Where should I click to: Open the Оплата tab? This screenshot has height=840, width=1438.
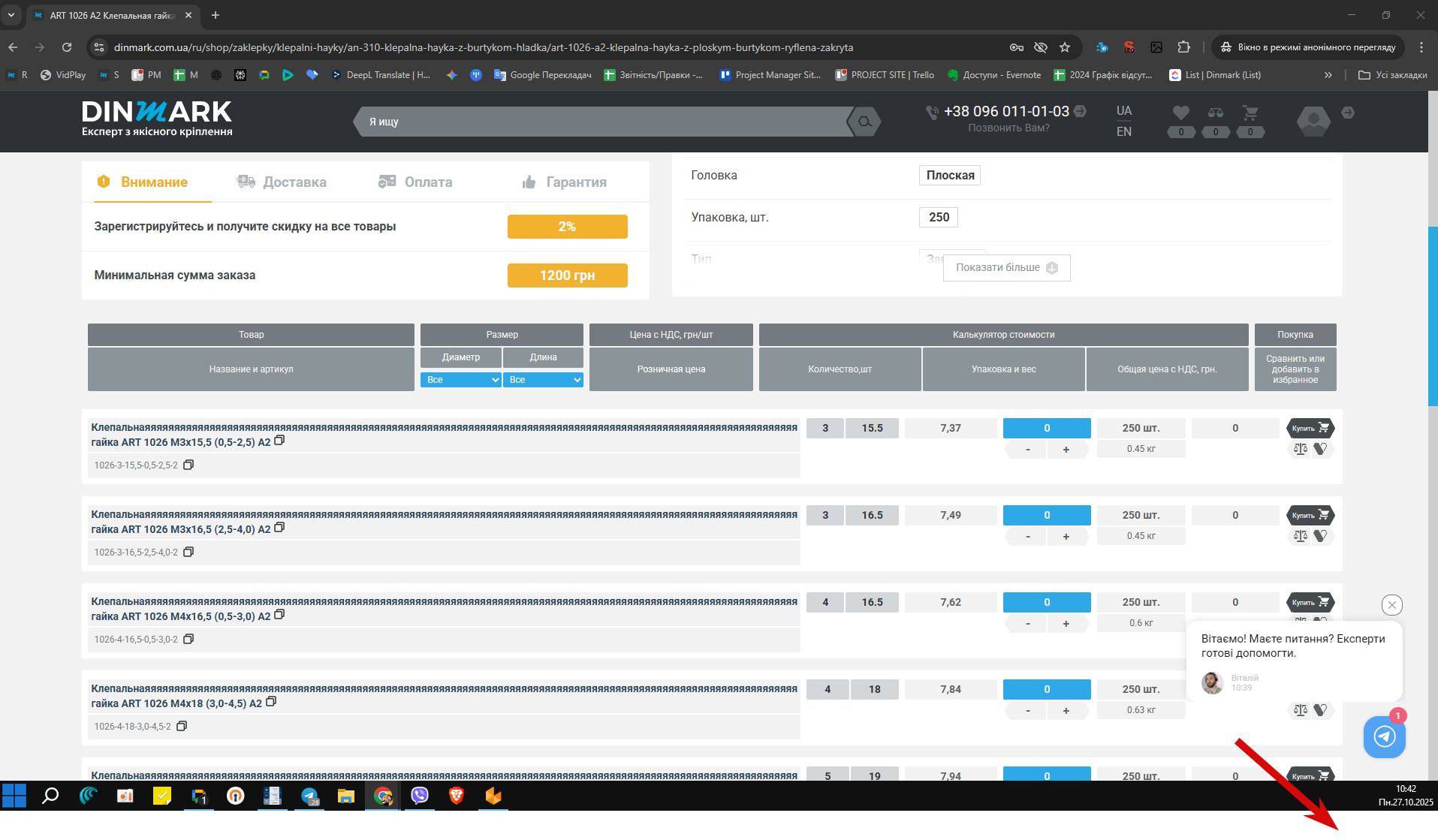tap(415, 182)
